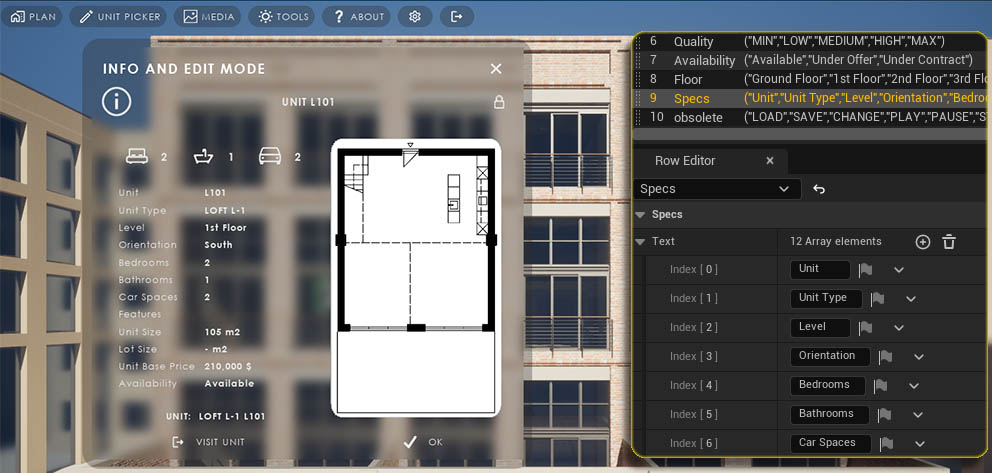Click the lock icon beside UNIT L101

[499, 102]
